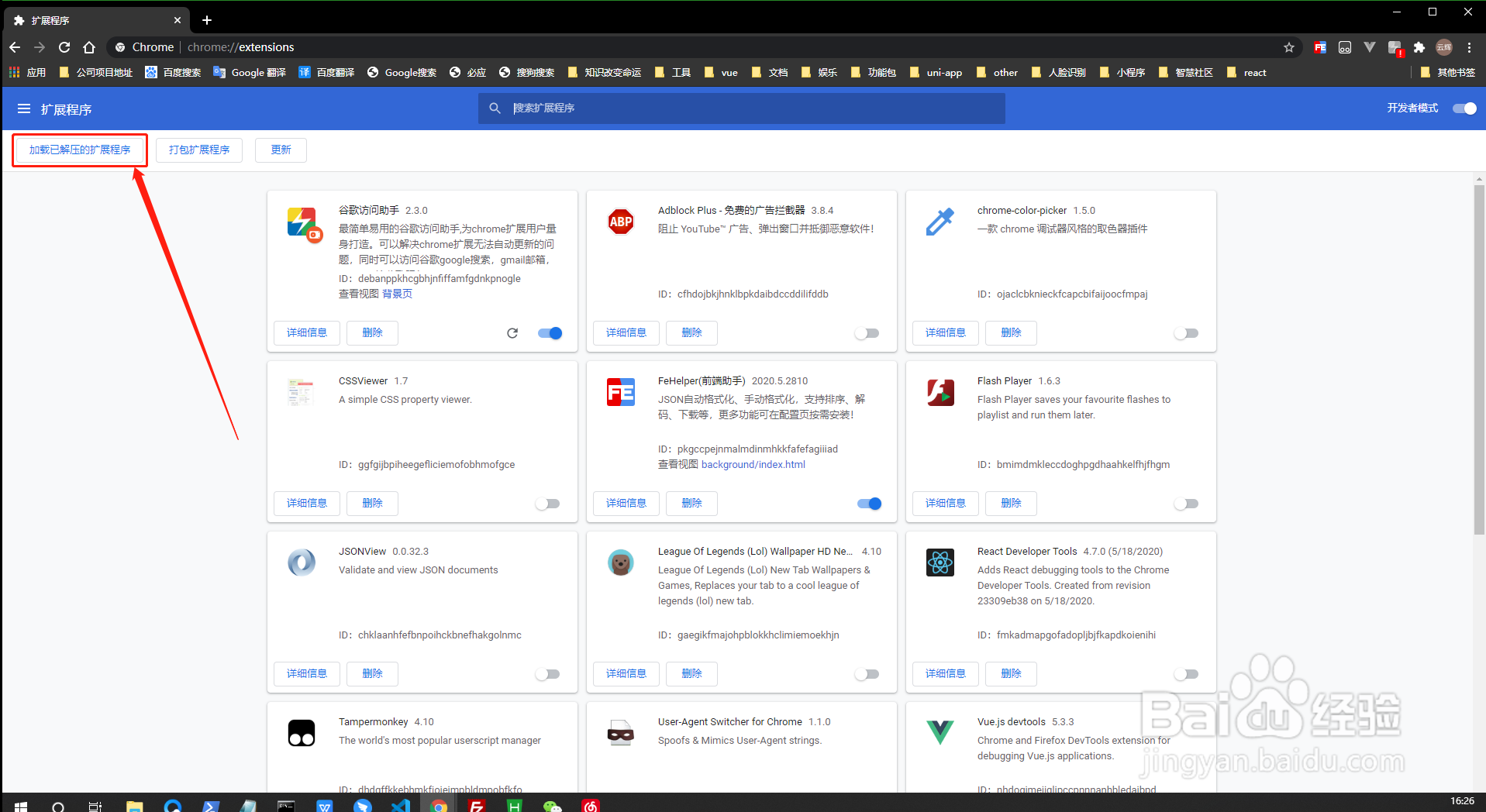The height and width of the screenshot is (812, 1486).
Task: Click the 搜索扩展程序 search field
Action: (742, 108)
